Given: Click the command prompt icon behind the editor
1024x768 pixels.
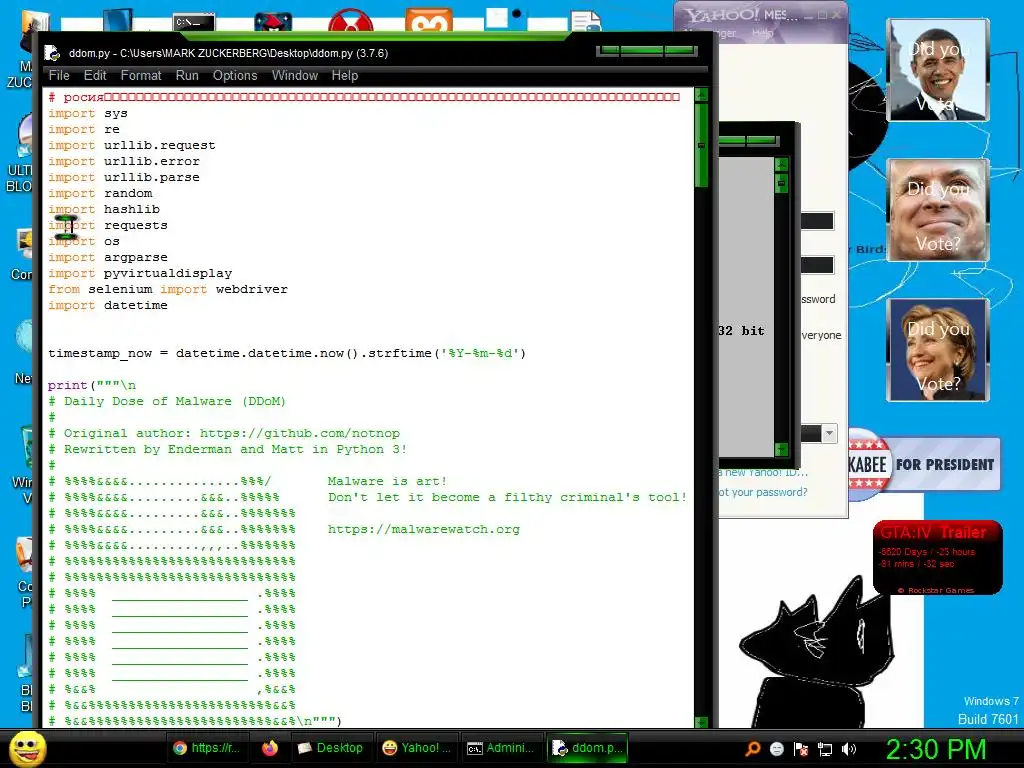Looking at the screenshot, I should tap(194, 22).
